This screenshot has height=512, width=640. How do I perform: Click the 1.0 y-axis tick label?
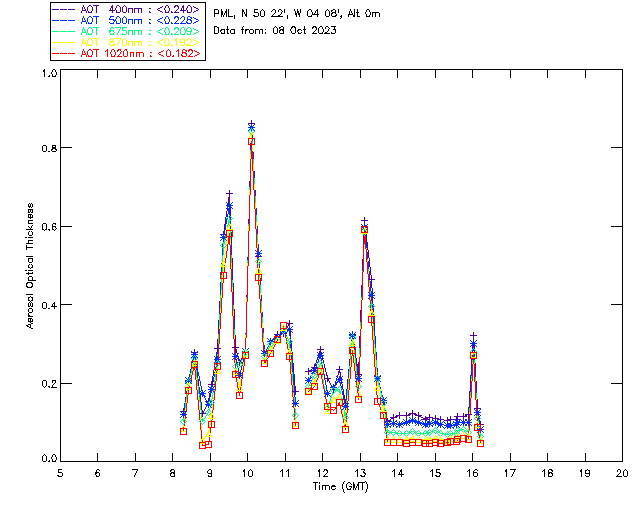point(49,73)
